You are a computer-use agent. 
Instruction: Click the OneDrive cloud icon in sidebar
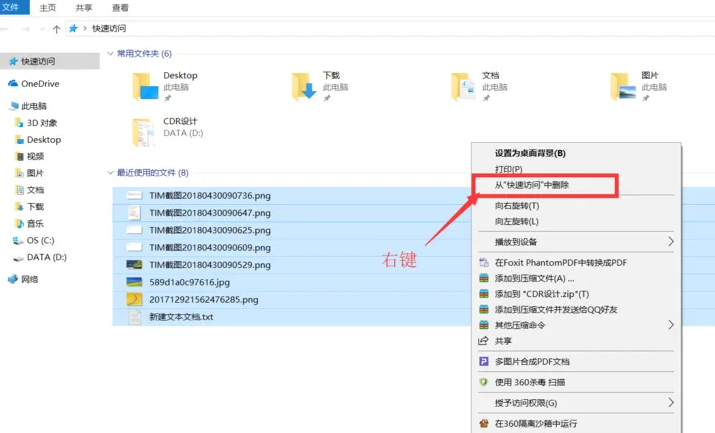(x=13, y=83)
